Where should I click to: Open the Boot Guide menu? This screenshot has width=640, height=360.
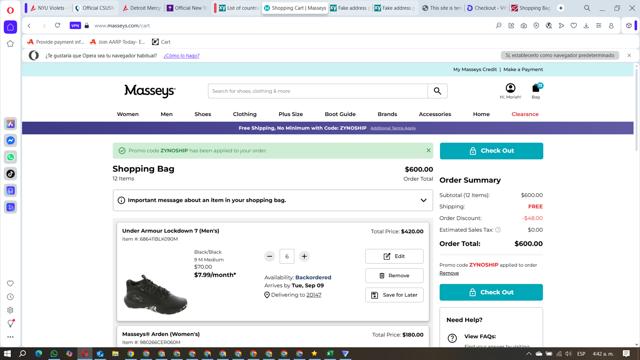click(340, 114)
